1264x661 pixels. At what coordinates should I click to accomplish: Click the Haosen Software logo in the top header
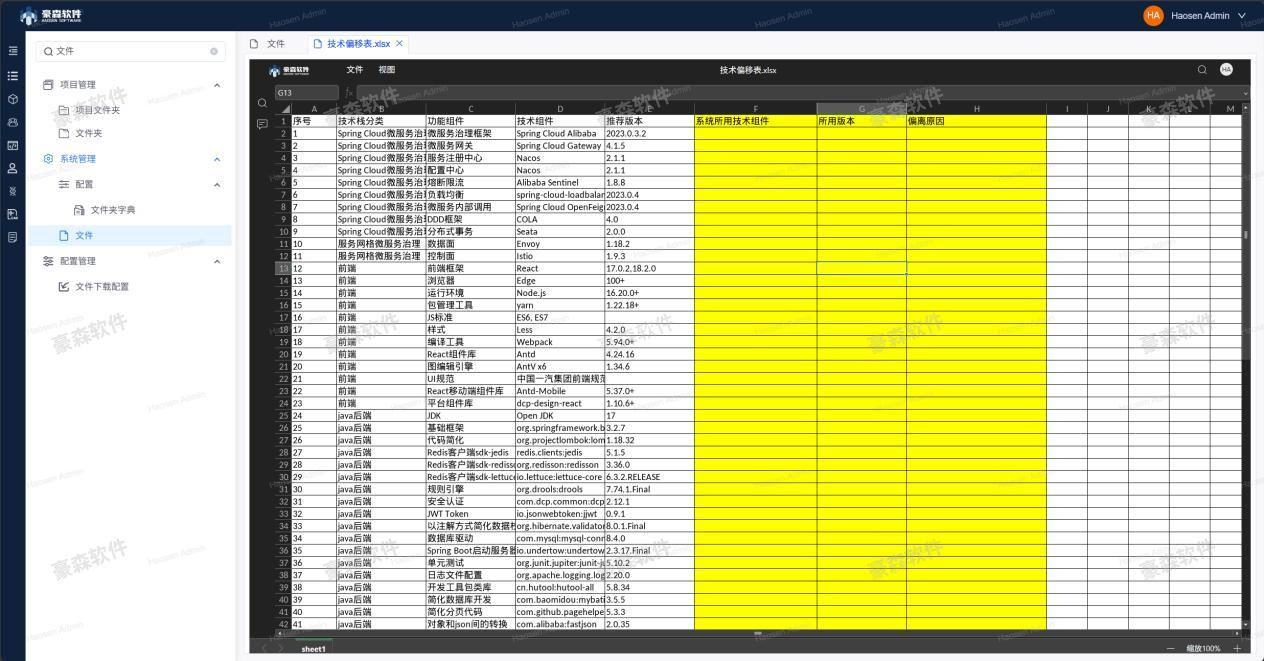point(51,16)
